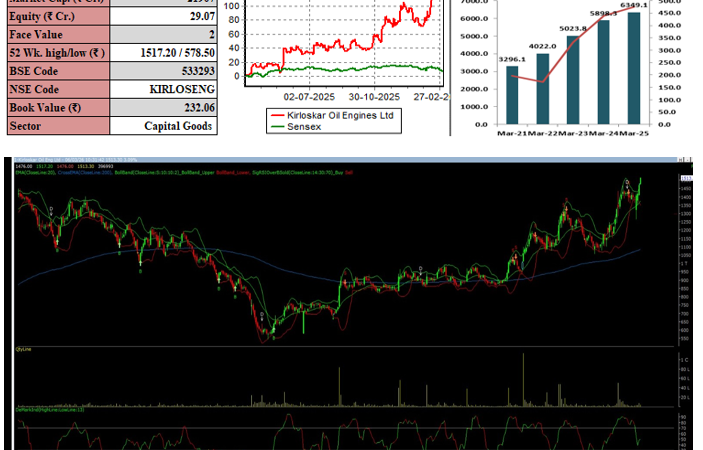Click the QtyLine volume panel label
This screenshot has width=703, height=450.
click(x=24, y=349)
